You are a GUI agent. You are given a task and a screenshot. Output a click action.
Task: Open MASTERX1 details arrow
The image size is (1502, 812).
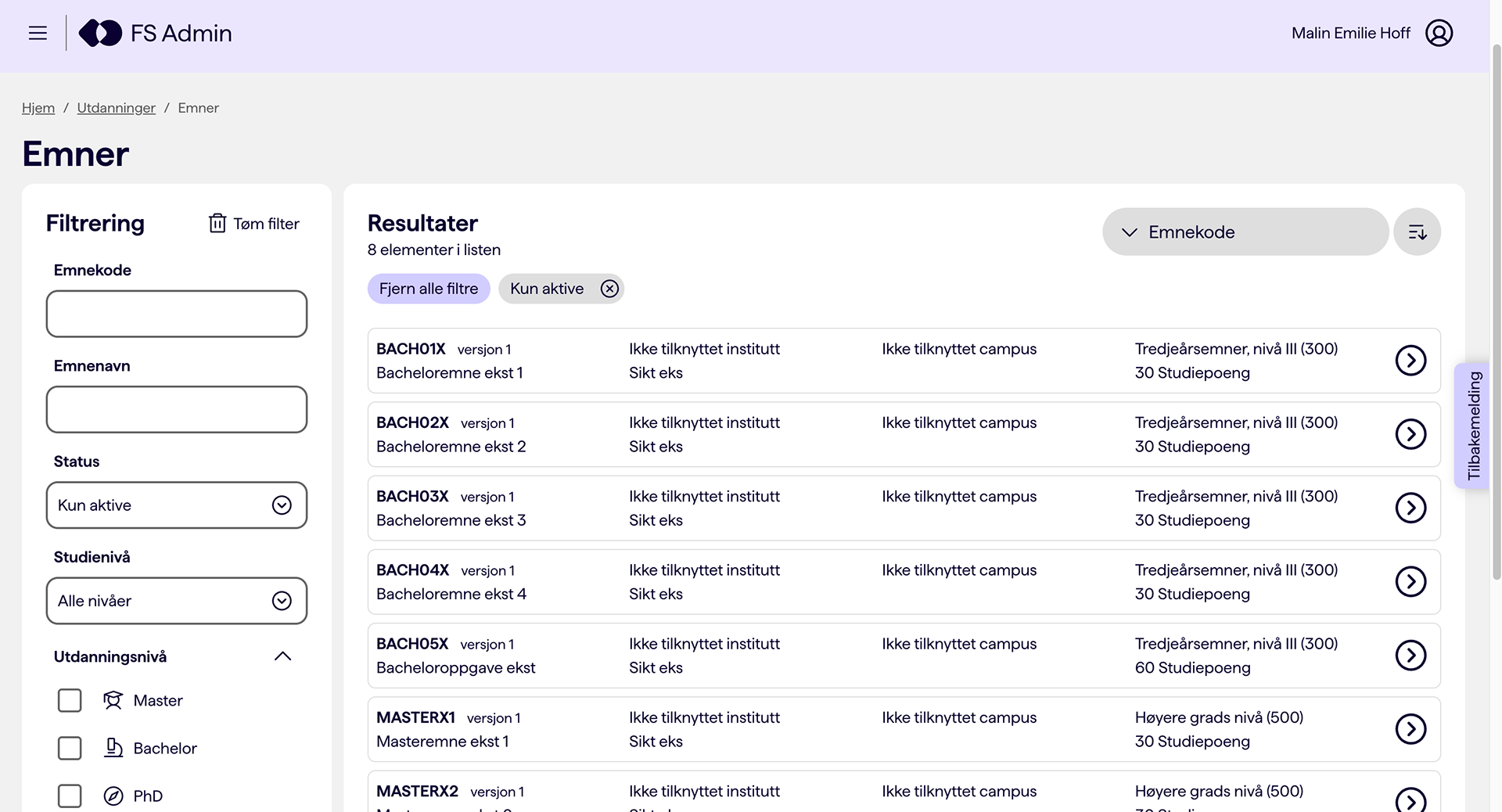pos(1410,729)
